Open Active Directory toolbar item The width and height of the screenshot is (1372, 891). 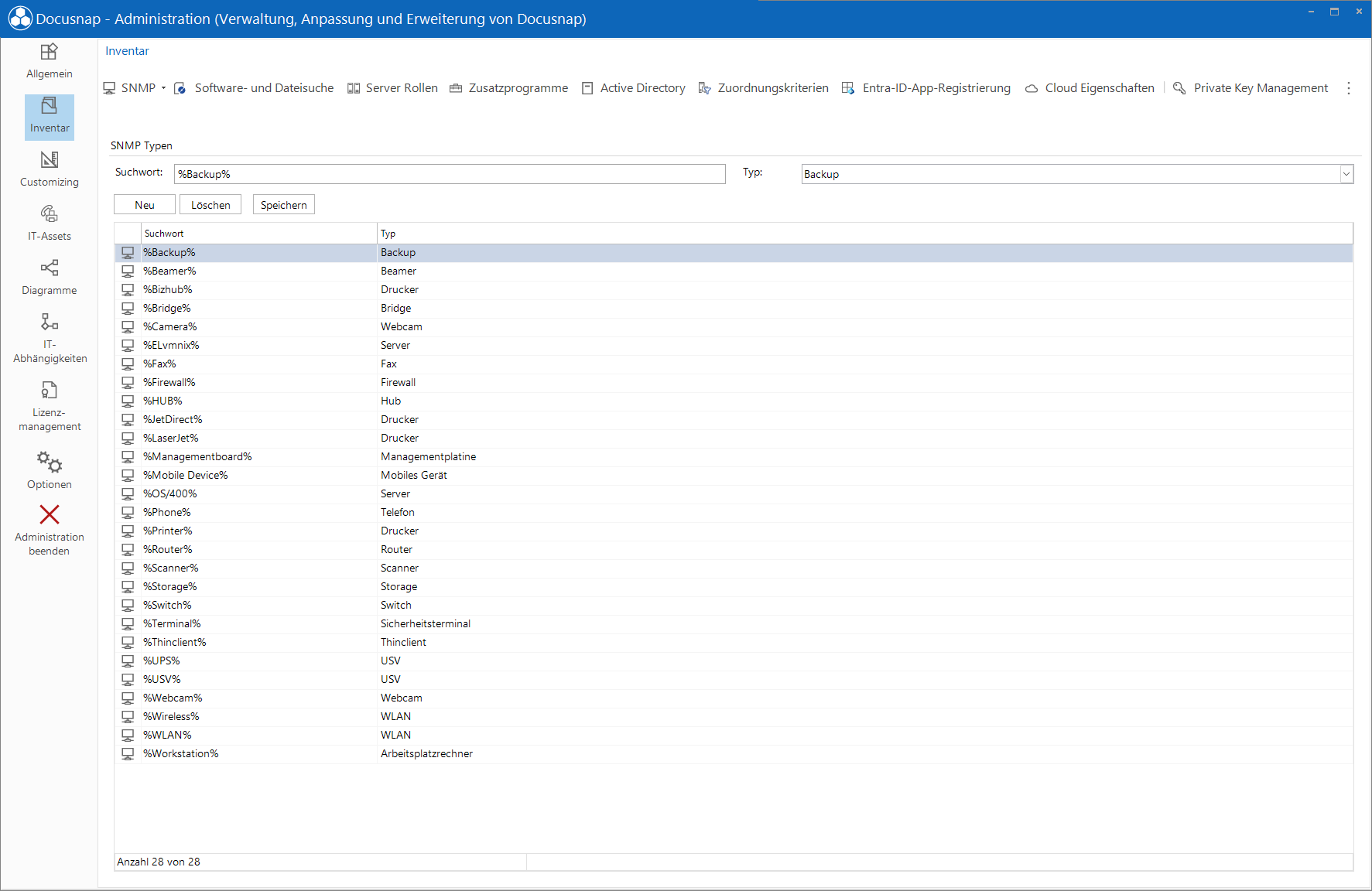coord(634,88)
